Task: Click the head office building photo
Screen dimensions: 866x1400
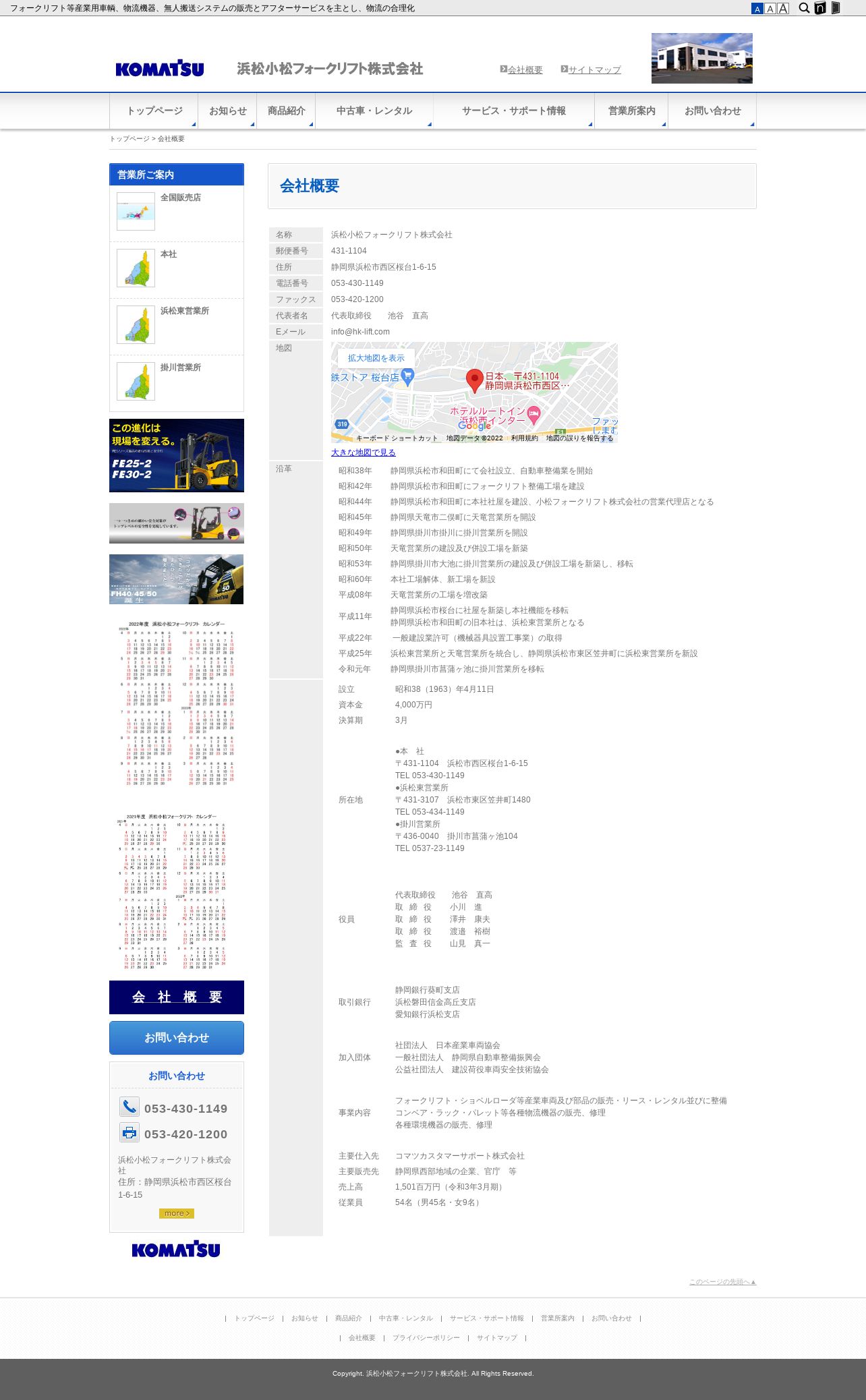Action: coord(702,58)
